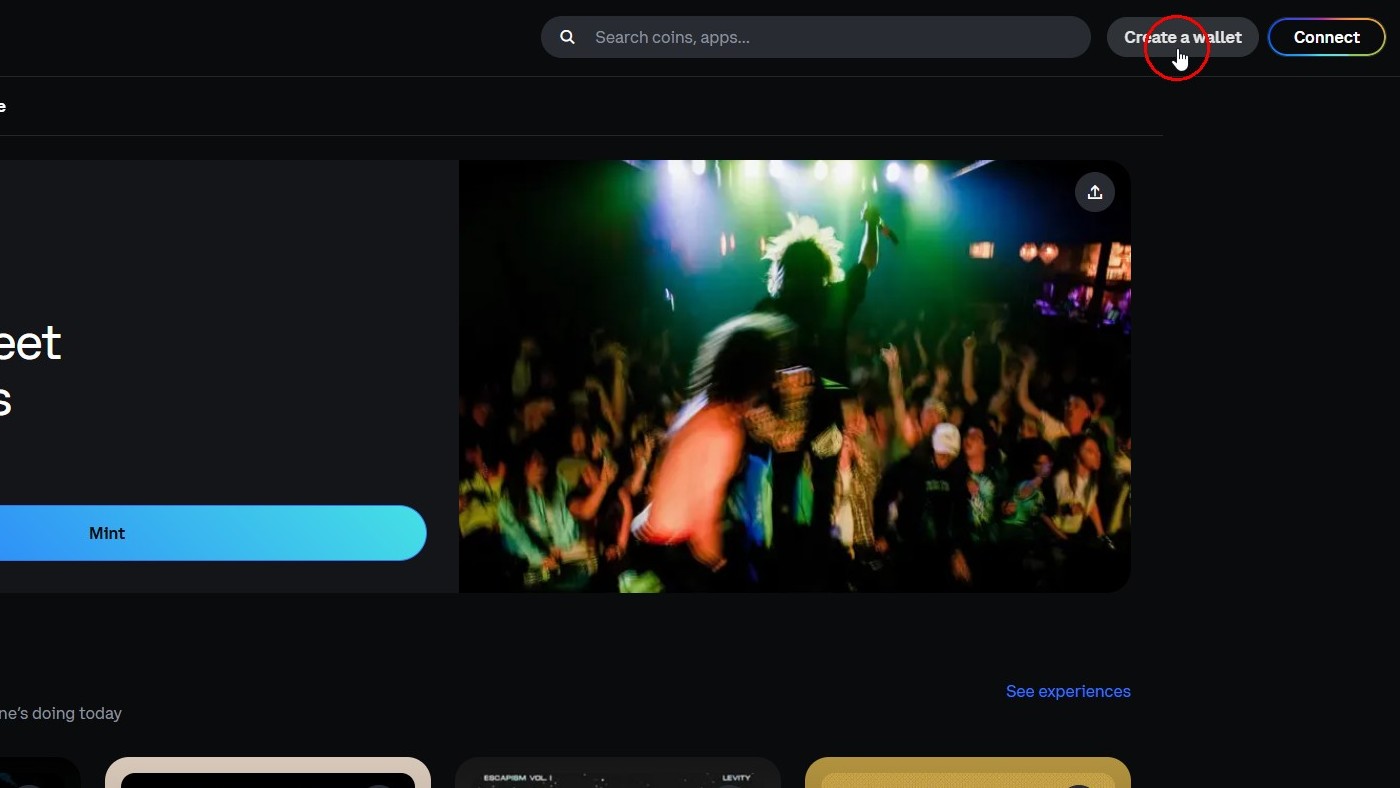Image resolution: width=1400 pixels, height=788 pixels.
Task: Follow the See experiences link
Action: (x=1068, y=691)
